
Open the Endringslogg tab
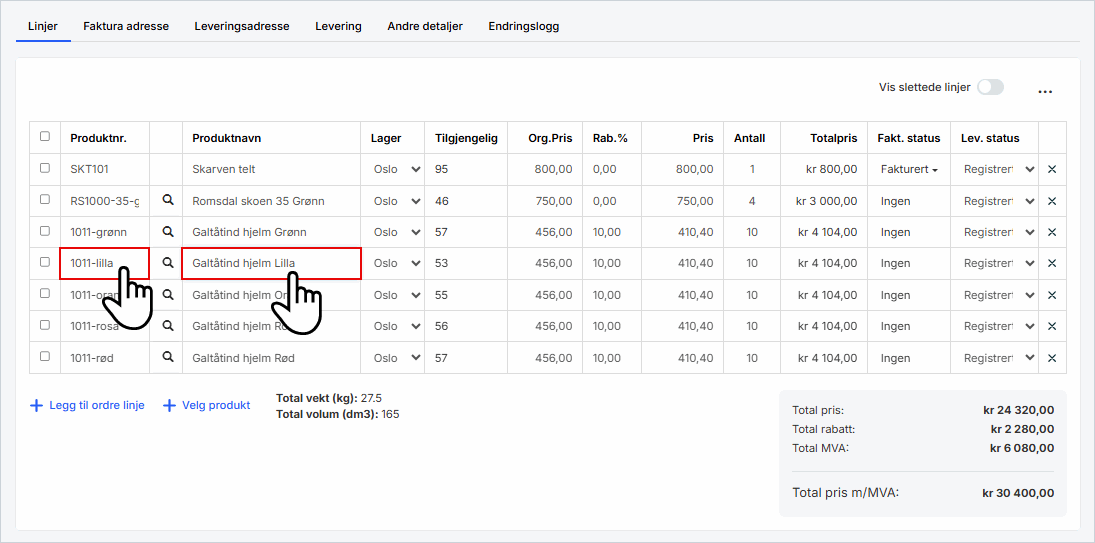523,26
